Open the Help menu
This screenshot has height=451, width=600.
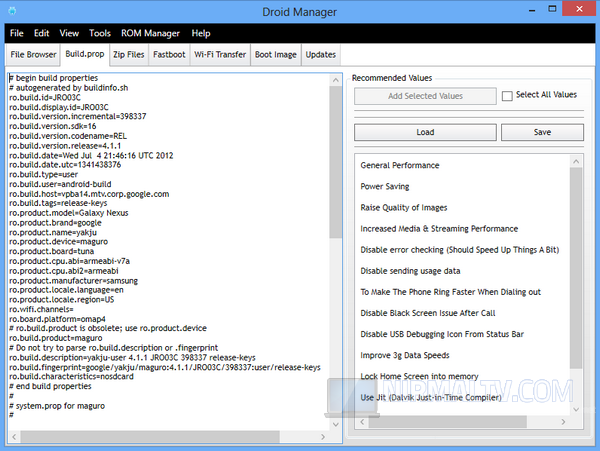(x=201, y=33)
